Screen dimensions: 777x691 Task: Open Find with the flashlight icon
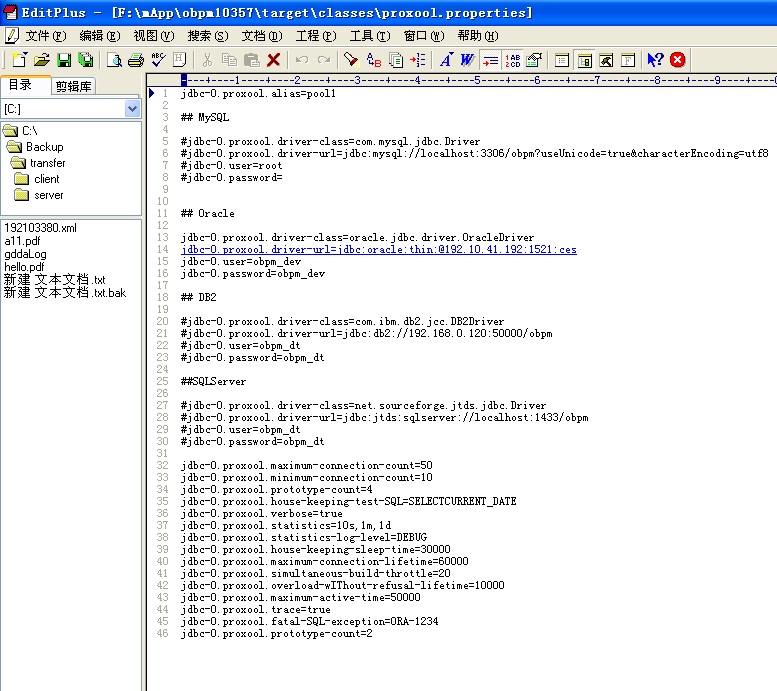tap(351, 60)
